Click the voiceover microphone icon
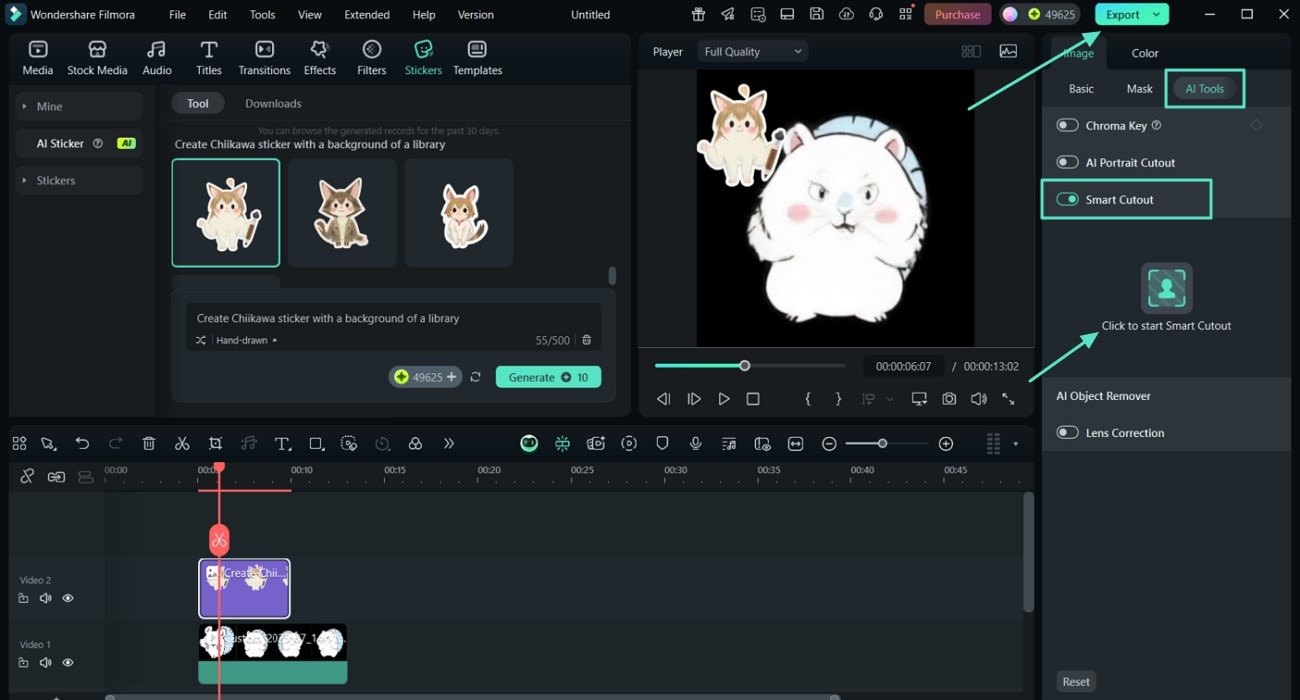 point(695,444)
